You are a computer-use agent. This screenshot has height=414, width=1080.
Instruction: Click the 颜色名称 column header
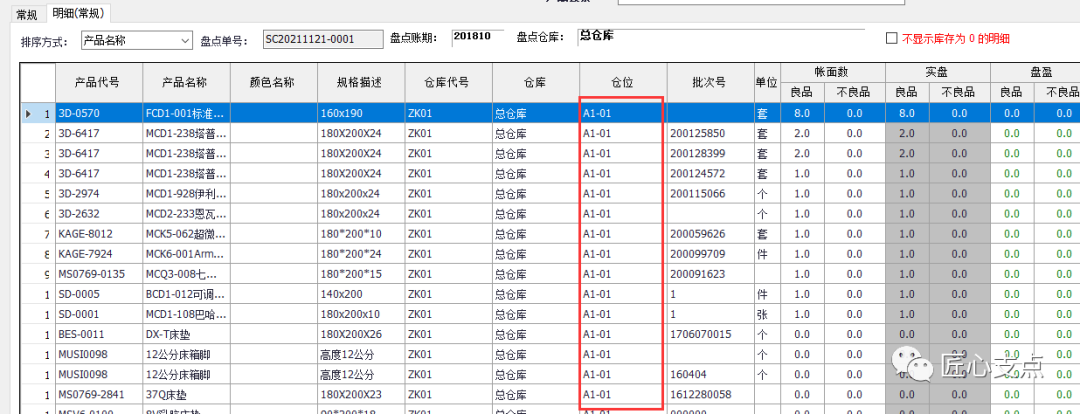(x=271, y=82)
